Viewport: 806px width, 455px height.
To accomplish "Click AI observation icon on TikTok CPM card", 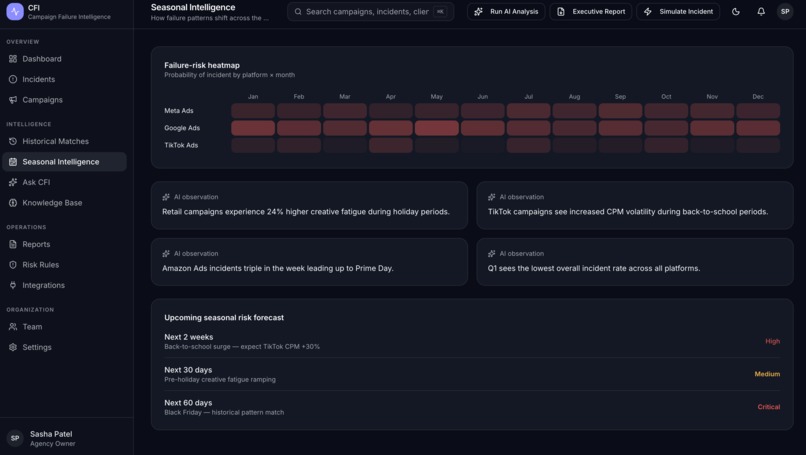I will click(491, 197).
